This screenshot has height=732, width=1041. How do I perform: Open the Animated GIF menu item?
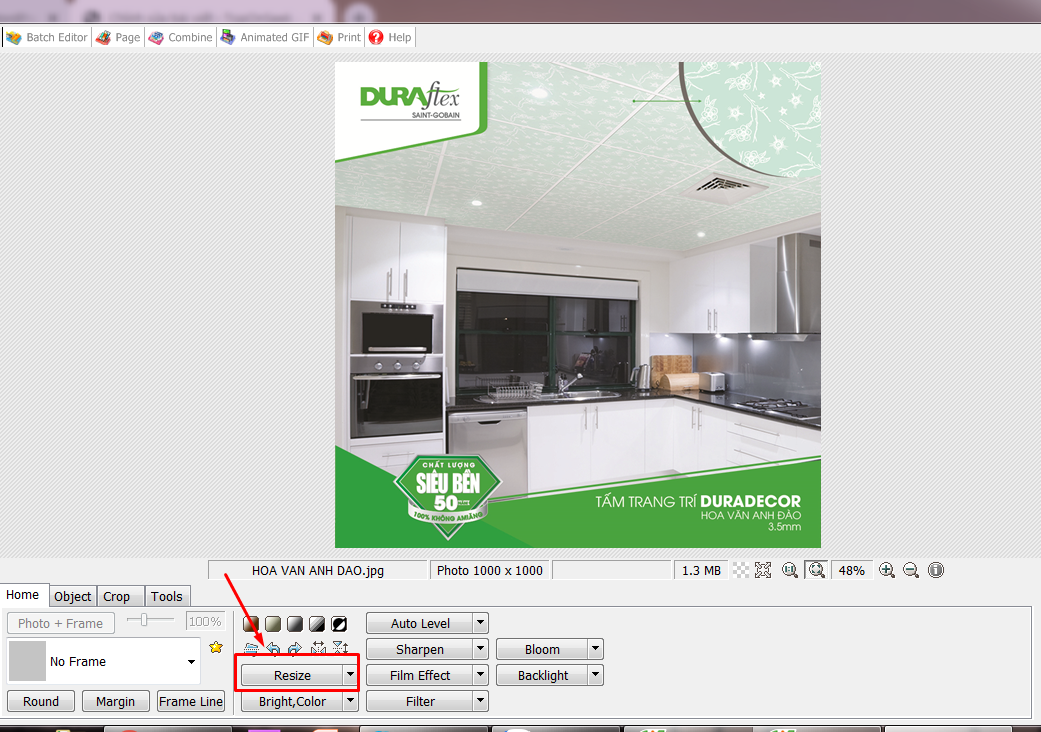(265, 37)
